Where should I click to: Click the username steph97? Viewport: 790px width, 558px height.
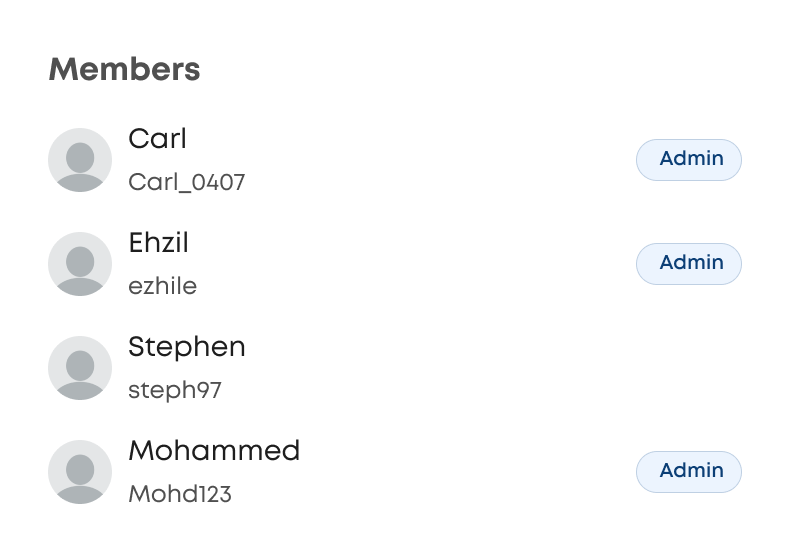175,390
